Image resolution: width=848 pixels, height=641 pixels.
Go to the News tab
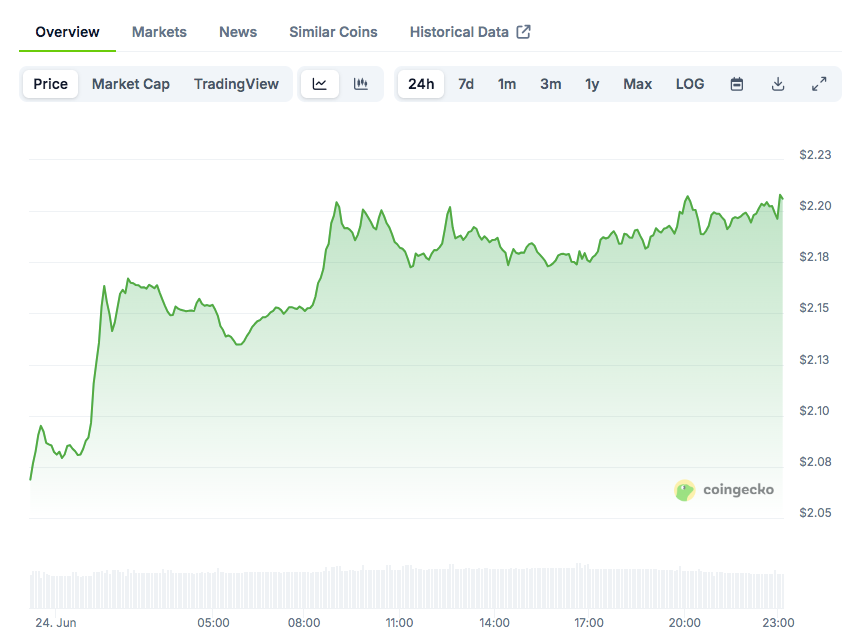(238, 32)
